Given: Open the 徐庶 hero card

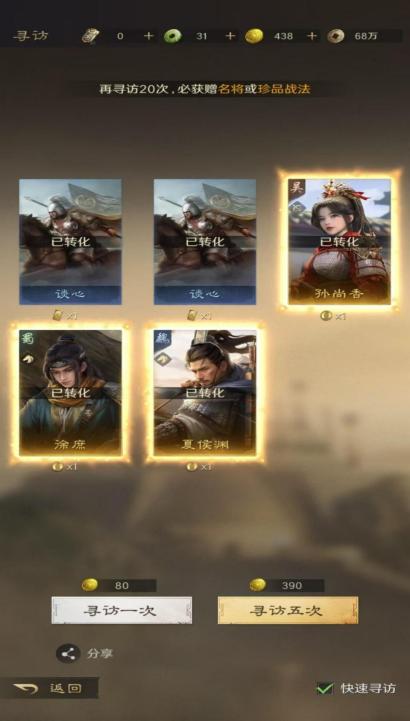Looking at the screenshot, I should 70,393.
